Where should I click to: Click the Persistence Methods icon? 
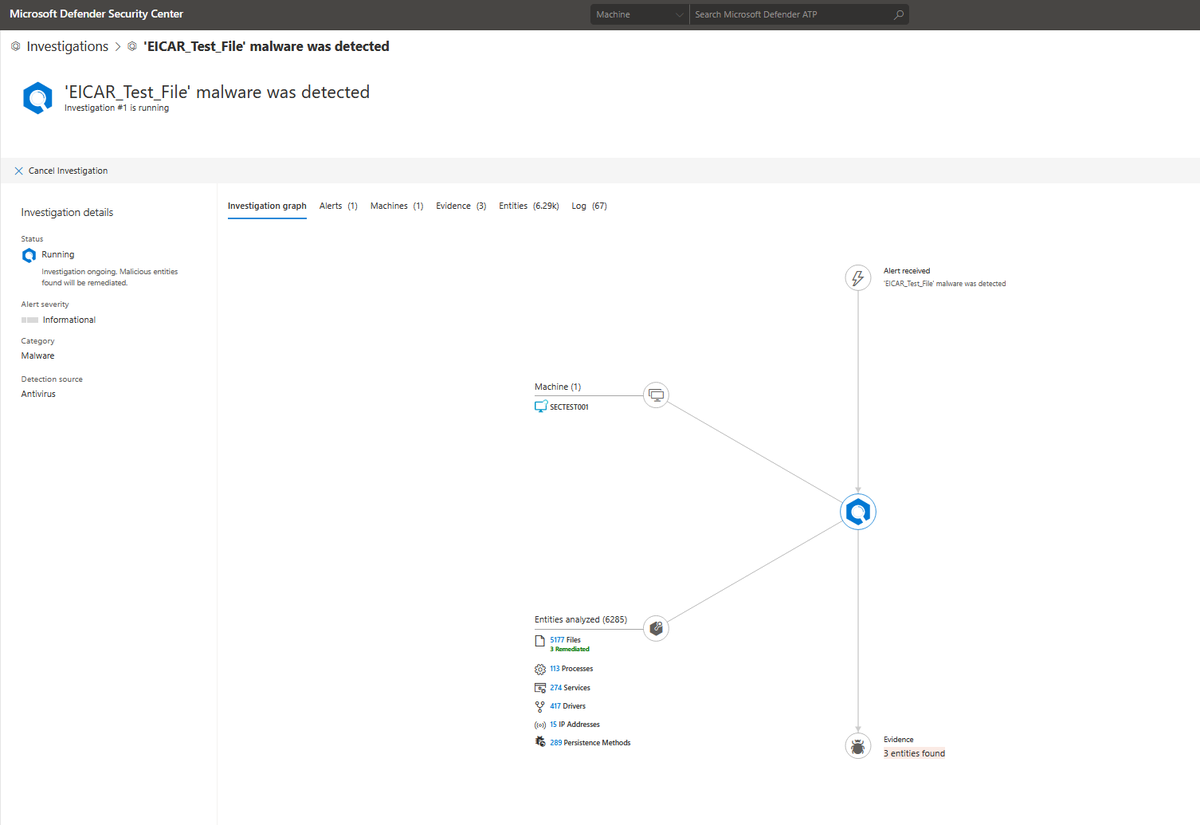click(x=540, y=742)
